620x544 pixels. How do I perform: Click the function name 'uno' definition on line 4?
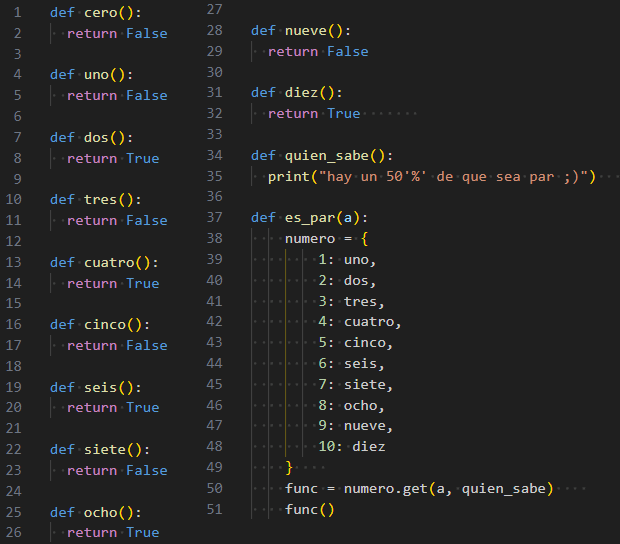[x=96, y=75]
